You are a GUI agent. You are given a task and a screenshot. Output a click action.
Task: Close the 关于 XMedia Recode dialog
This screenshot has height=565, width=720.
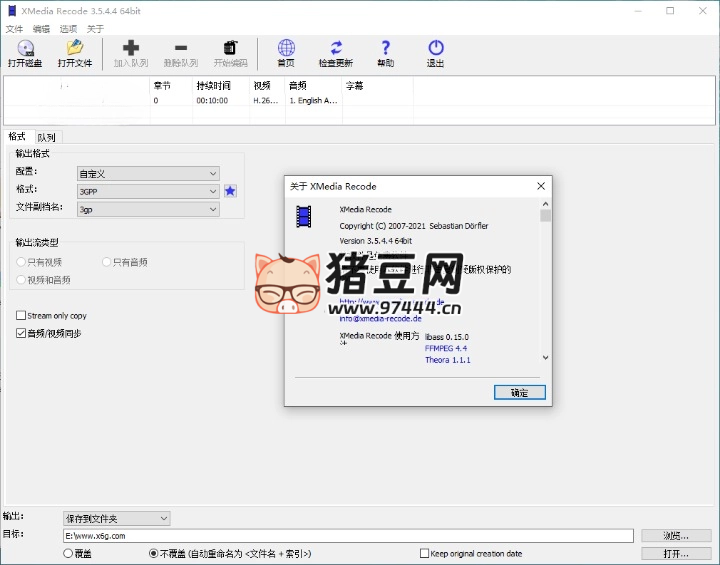(x=541, y=186)
